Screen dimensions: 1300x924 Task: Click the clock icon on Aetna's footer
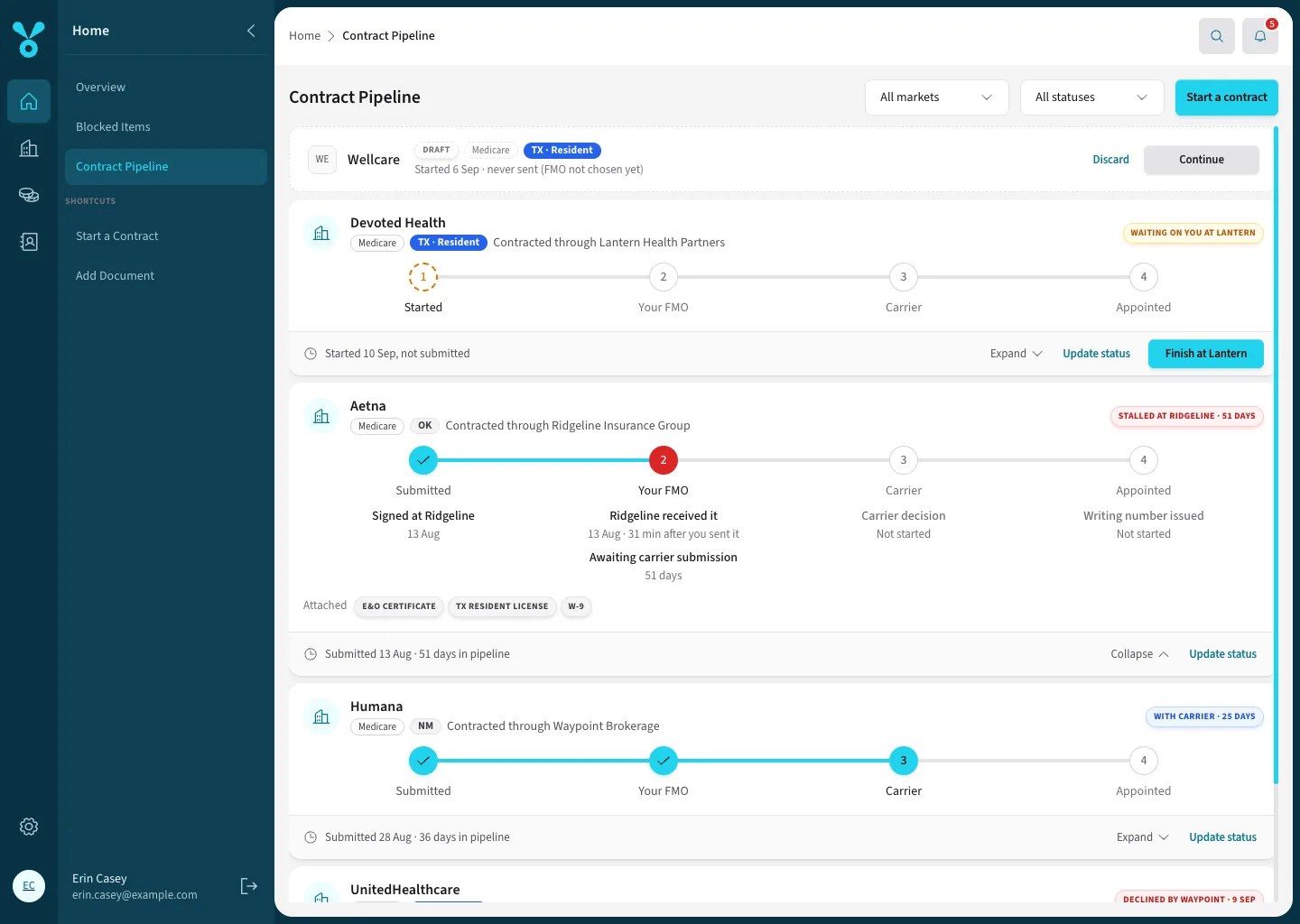[311, 654]
